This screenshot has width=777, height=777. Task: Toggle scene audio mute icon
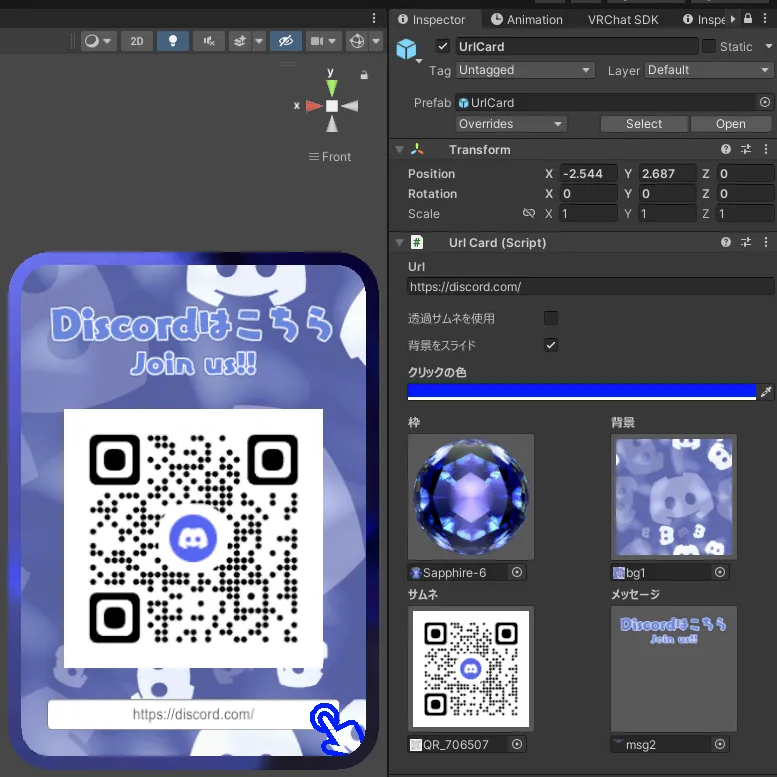209,41
